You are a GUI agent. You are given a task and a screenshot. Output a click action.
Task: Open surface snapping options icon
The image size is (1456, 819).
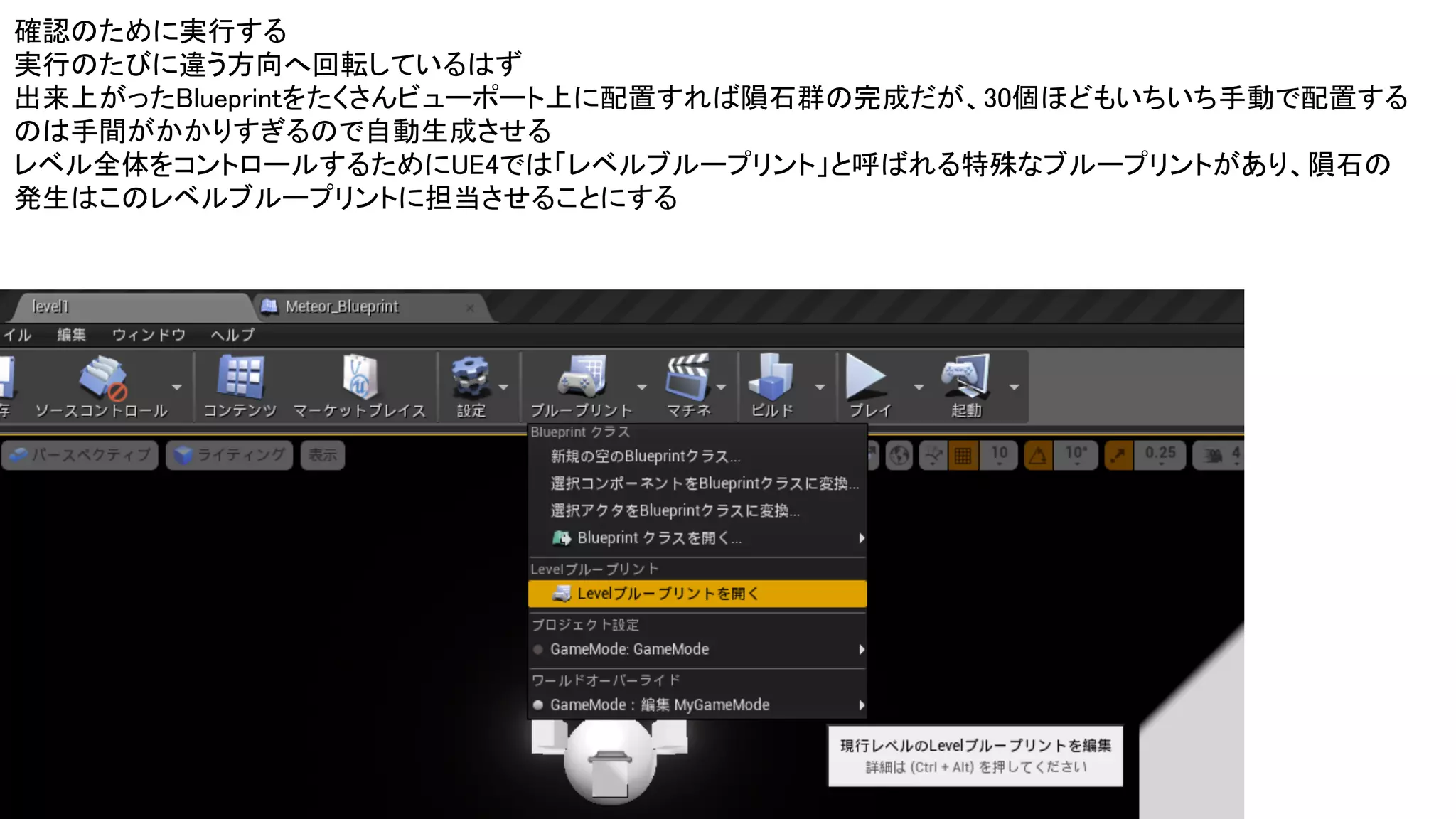[x=933, y=455]
